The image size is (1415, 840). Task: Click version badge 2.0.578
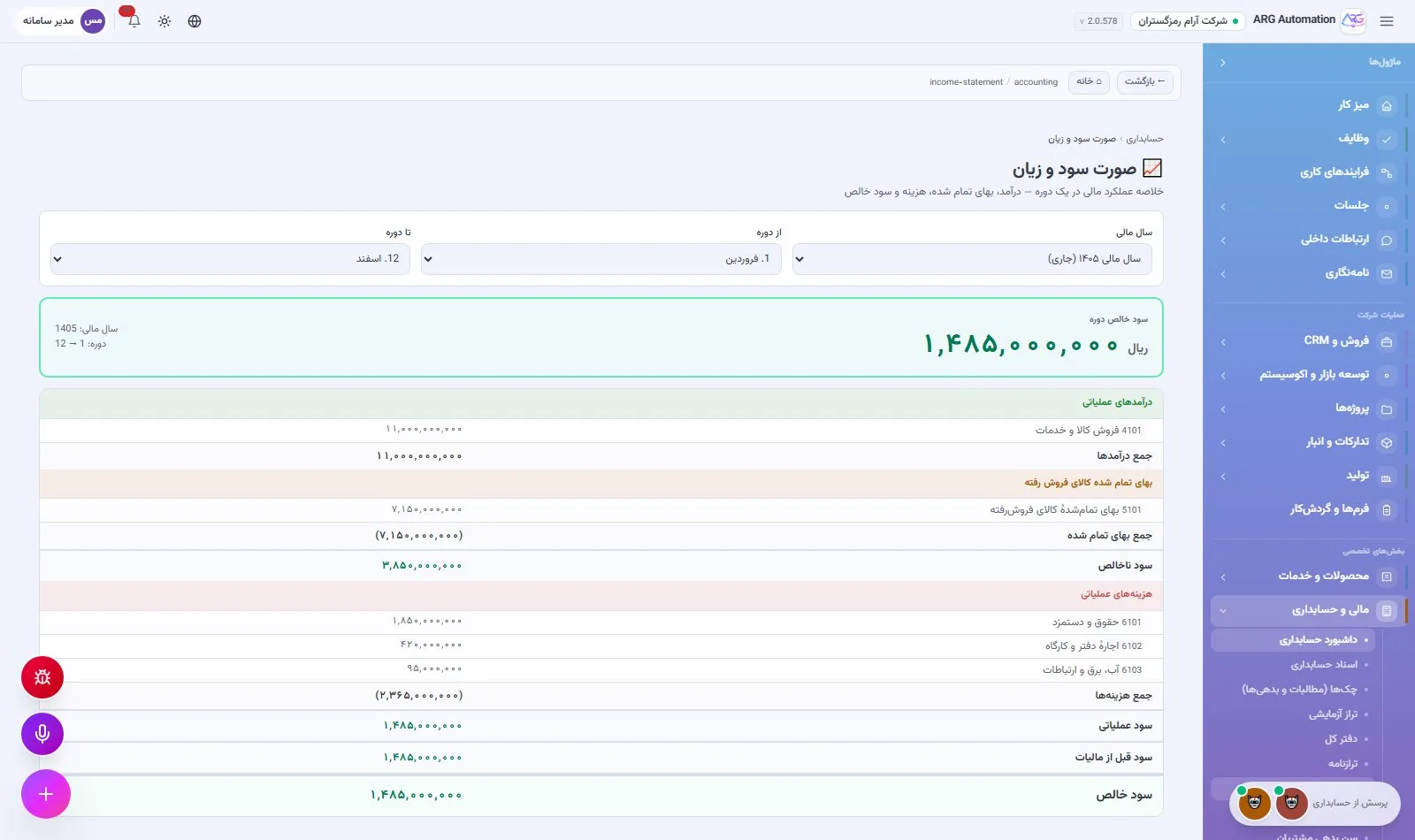pos(1098,21)
